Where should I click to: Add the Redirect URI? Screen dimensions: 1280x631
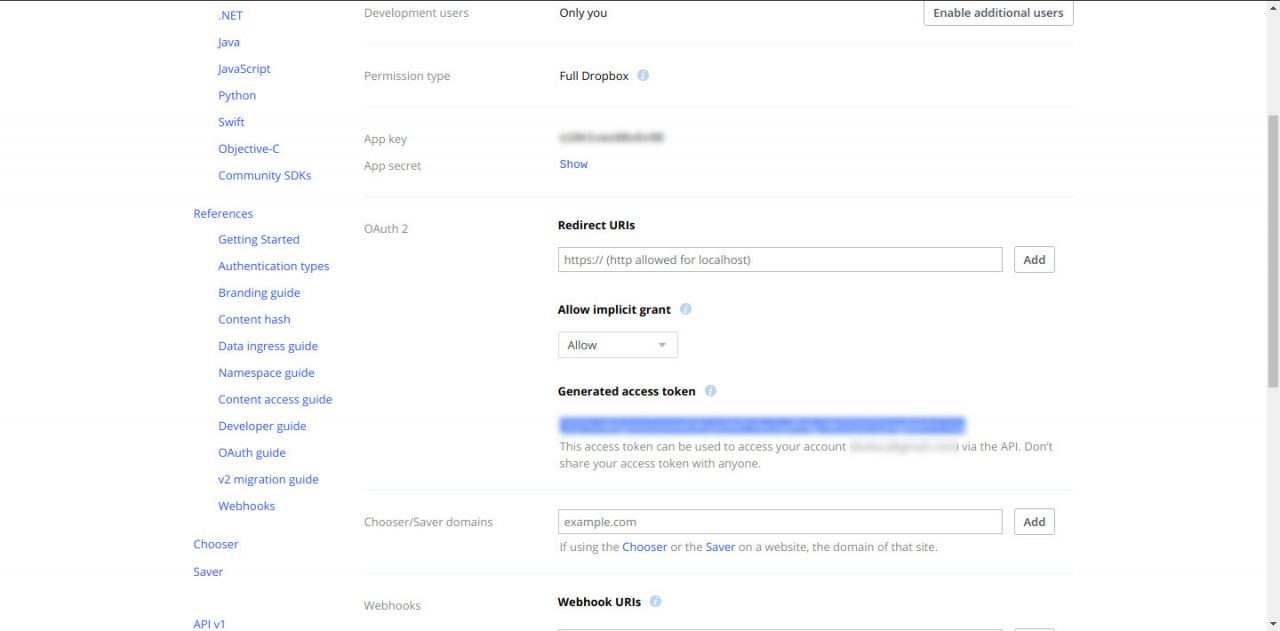(1034, 260)
